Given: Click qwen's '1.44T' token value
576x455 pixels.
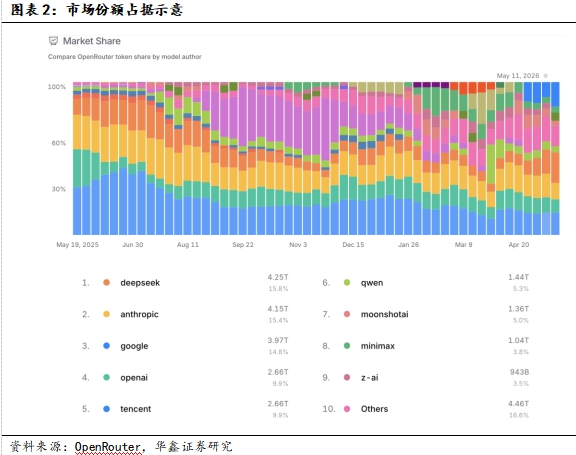Looking at the screenshot, I should (x=518, y=277).
